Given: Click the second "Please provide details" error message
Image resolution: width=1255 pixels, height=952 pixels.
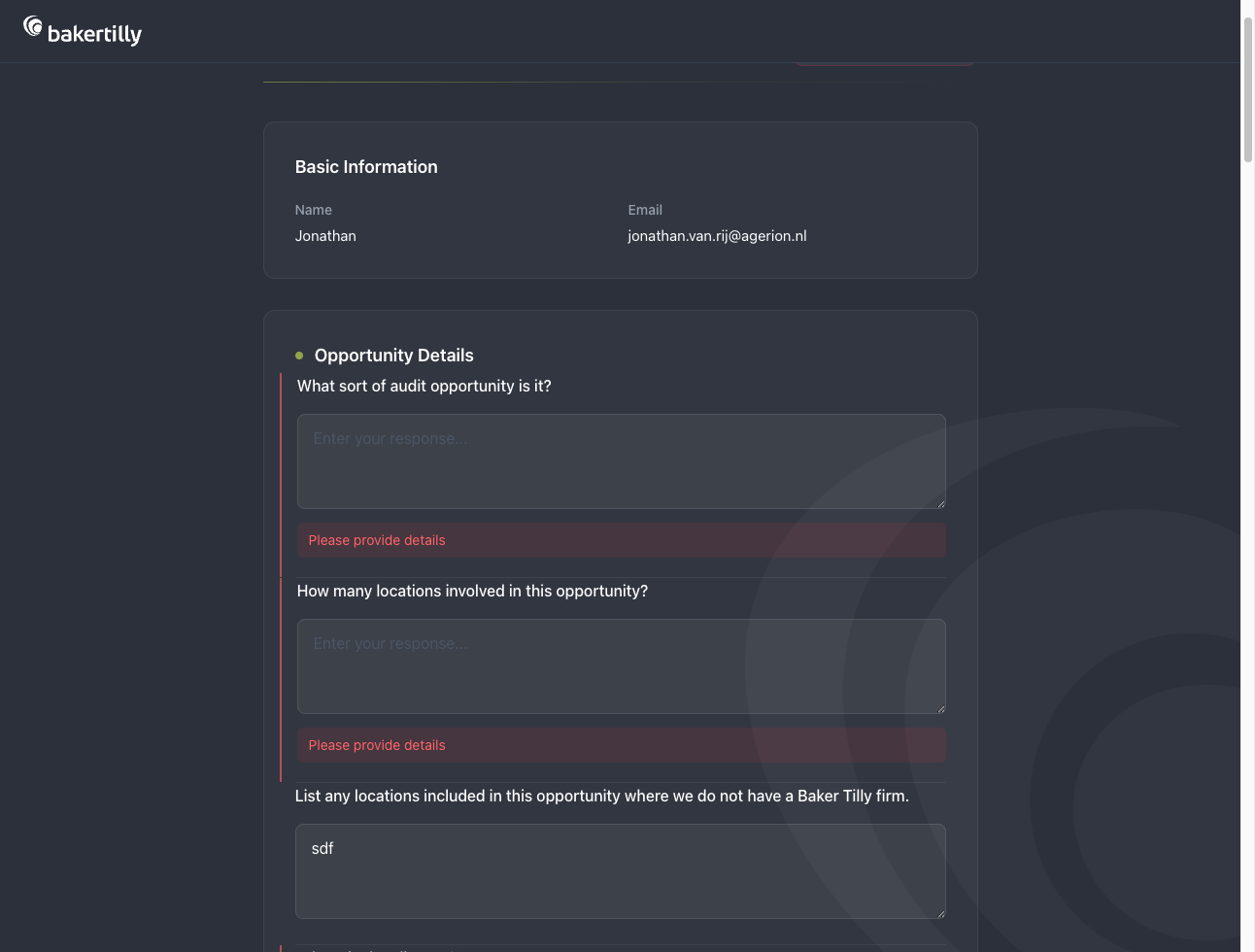Looking at the screenshot, I should pos(377,745).
